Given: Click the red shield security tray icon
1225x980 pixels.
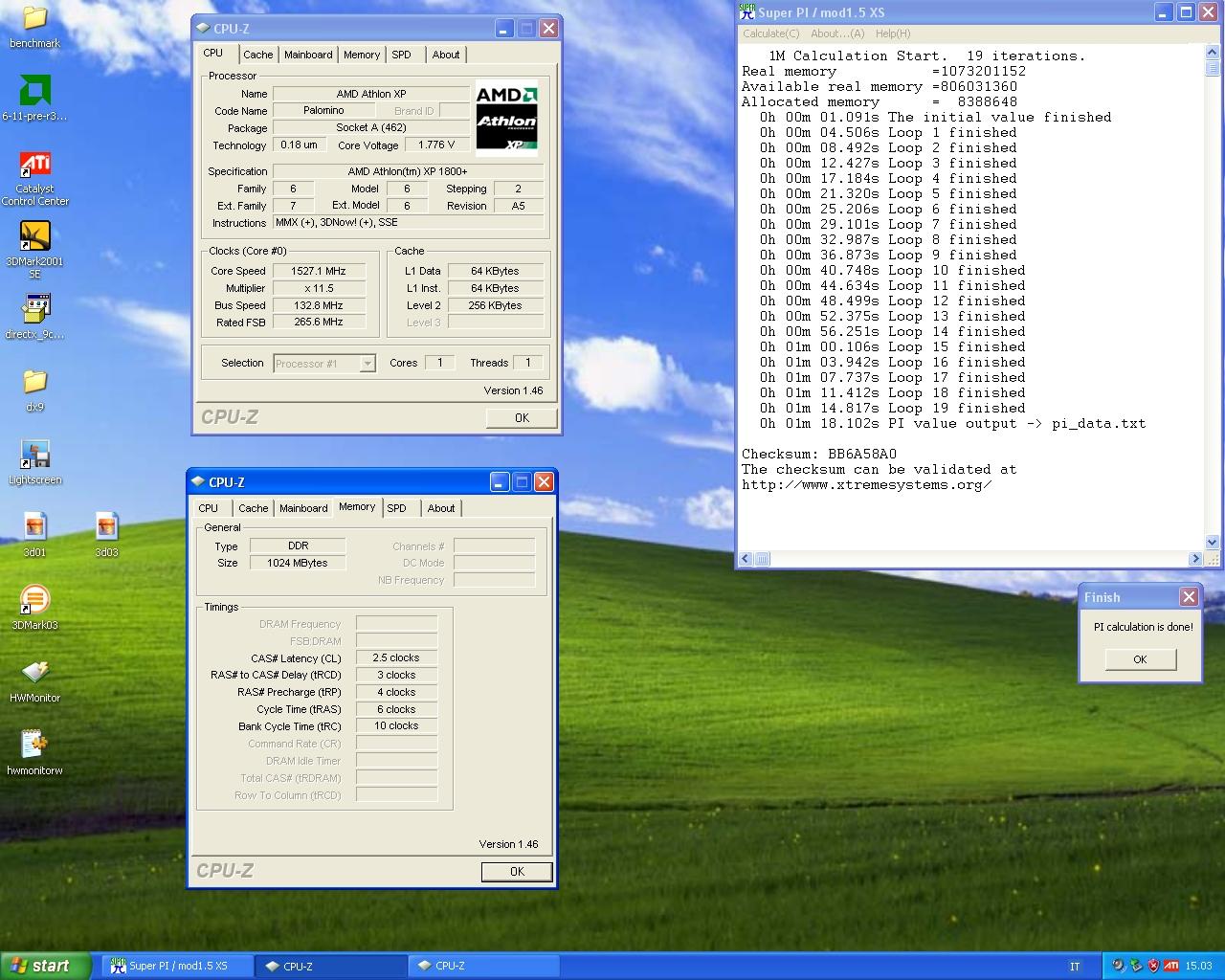Looking at the screenshot, I should click(1153, 966).
